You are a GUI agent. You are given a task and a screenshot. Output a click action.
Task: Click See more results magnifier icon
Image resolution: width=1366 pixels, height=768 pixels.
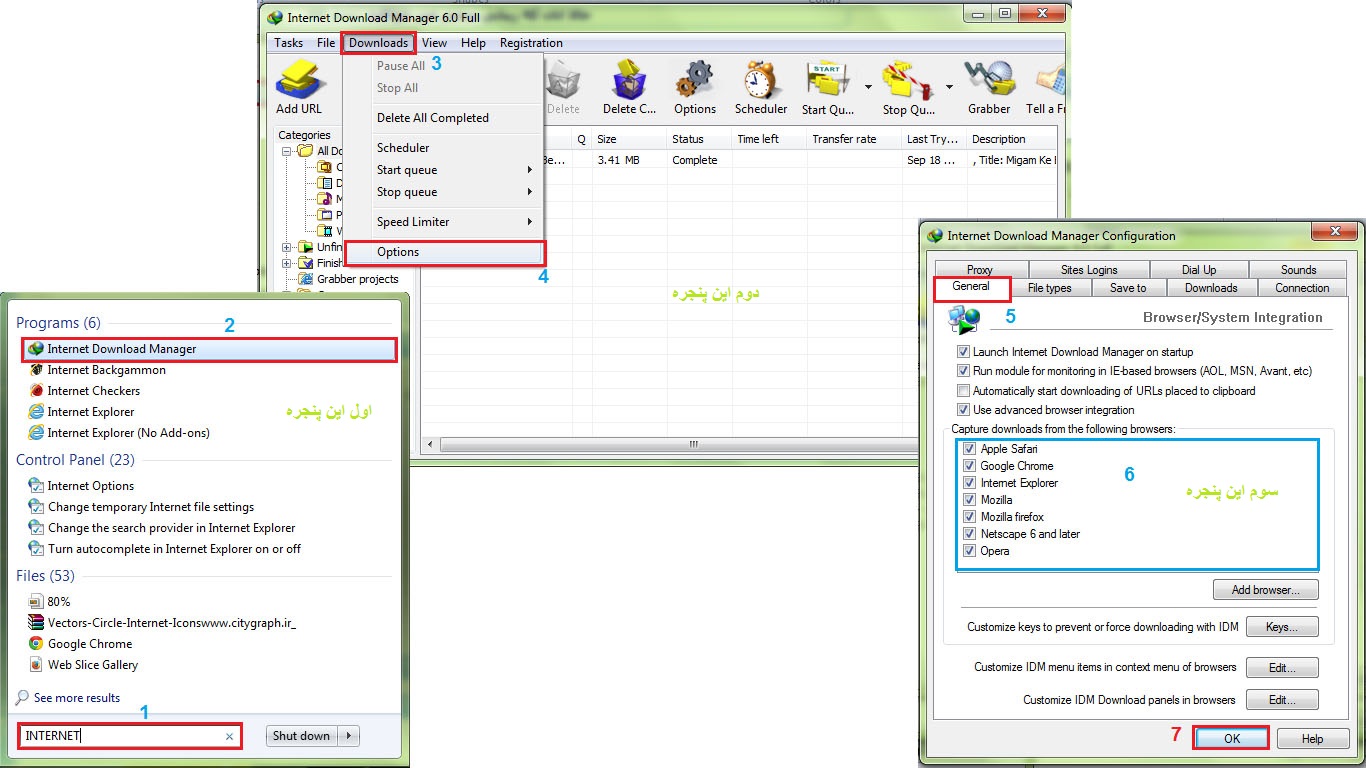click(x=22, y=698)
